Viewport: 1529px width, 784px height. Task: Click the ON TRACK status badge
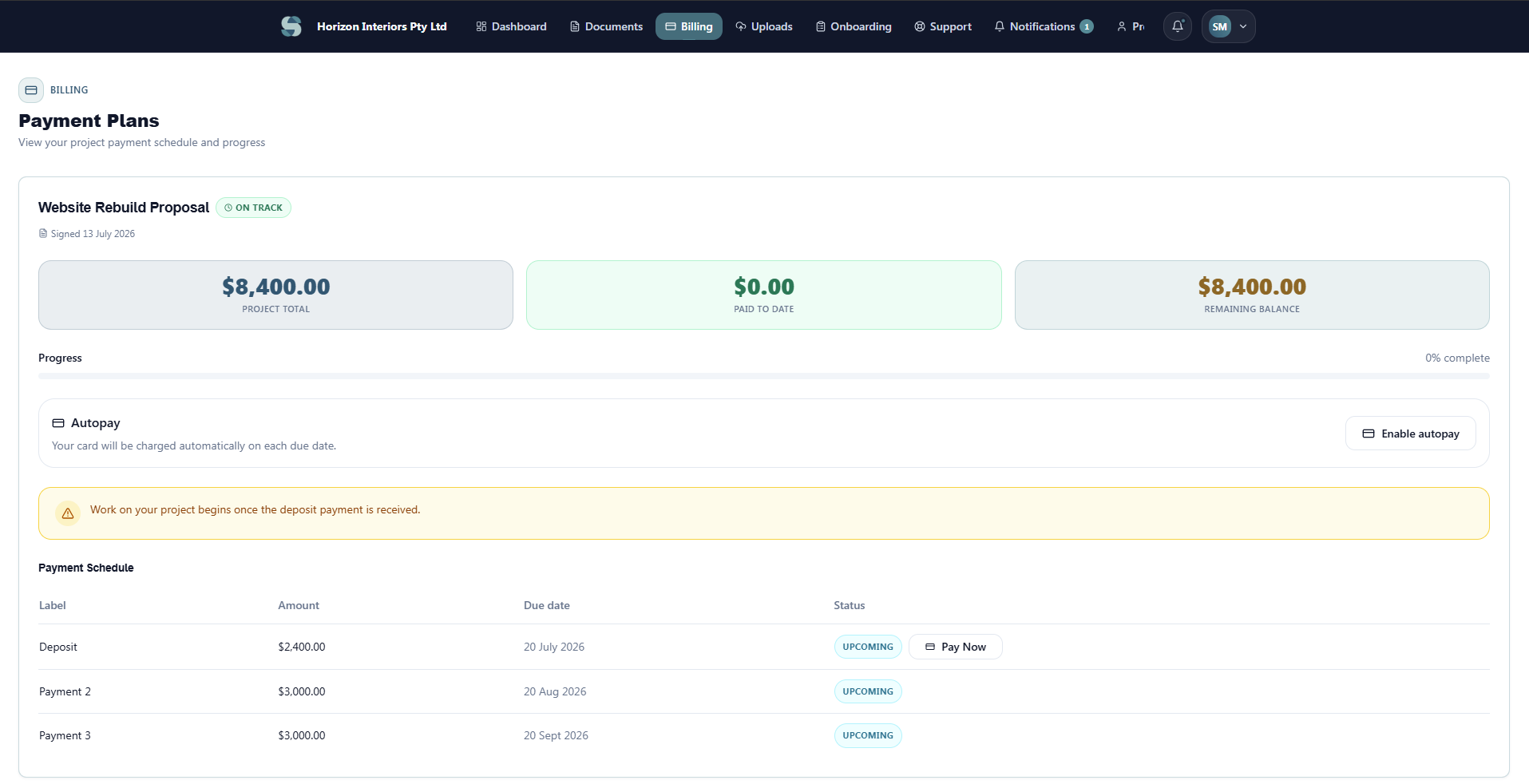253,208
